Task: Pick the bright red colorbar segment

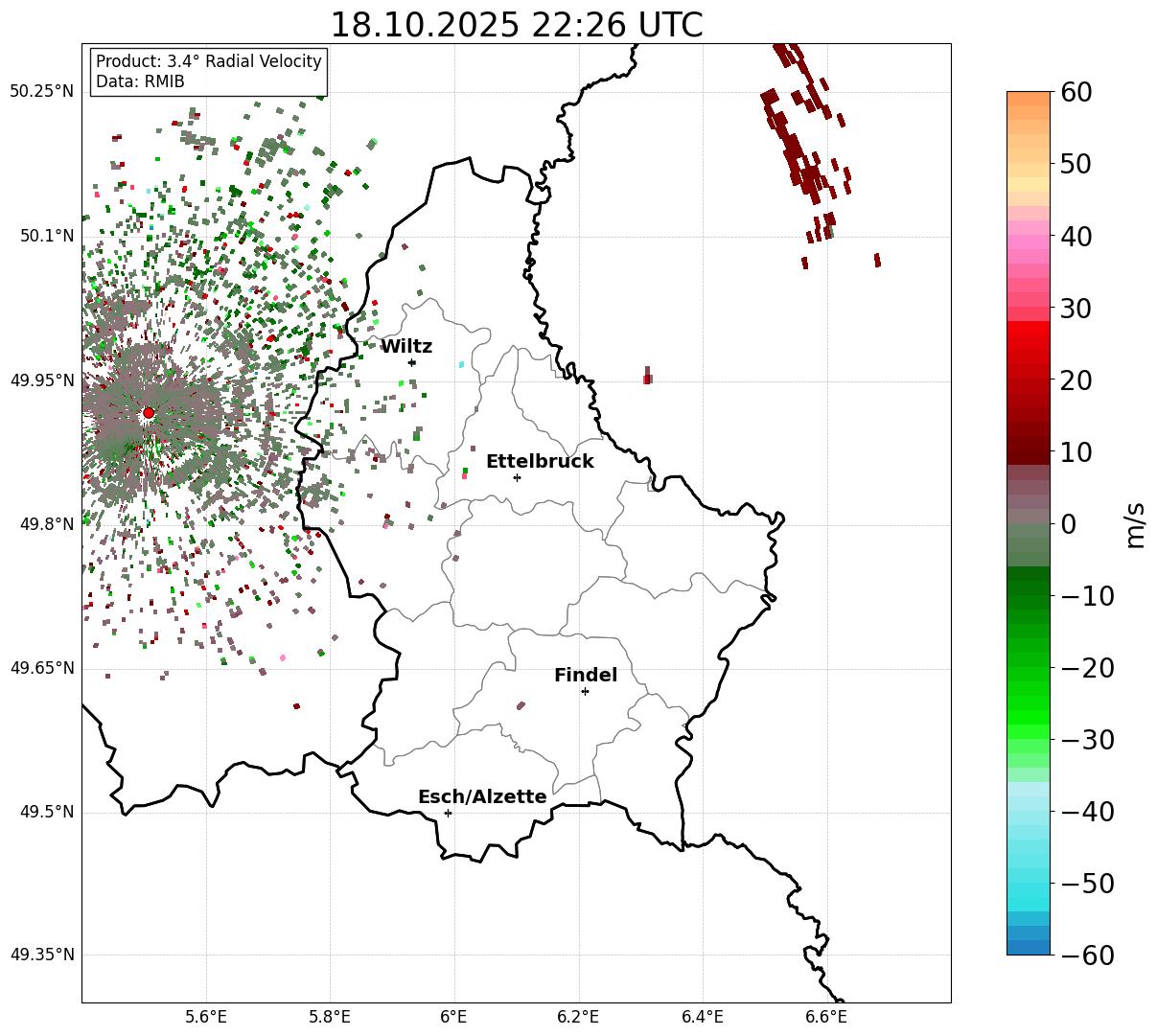Action: click(1029, 329)
